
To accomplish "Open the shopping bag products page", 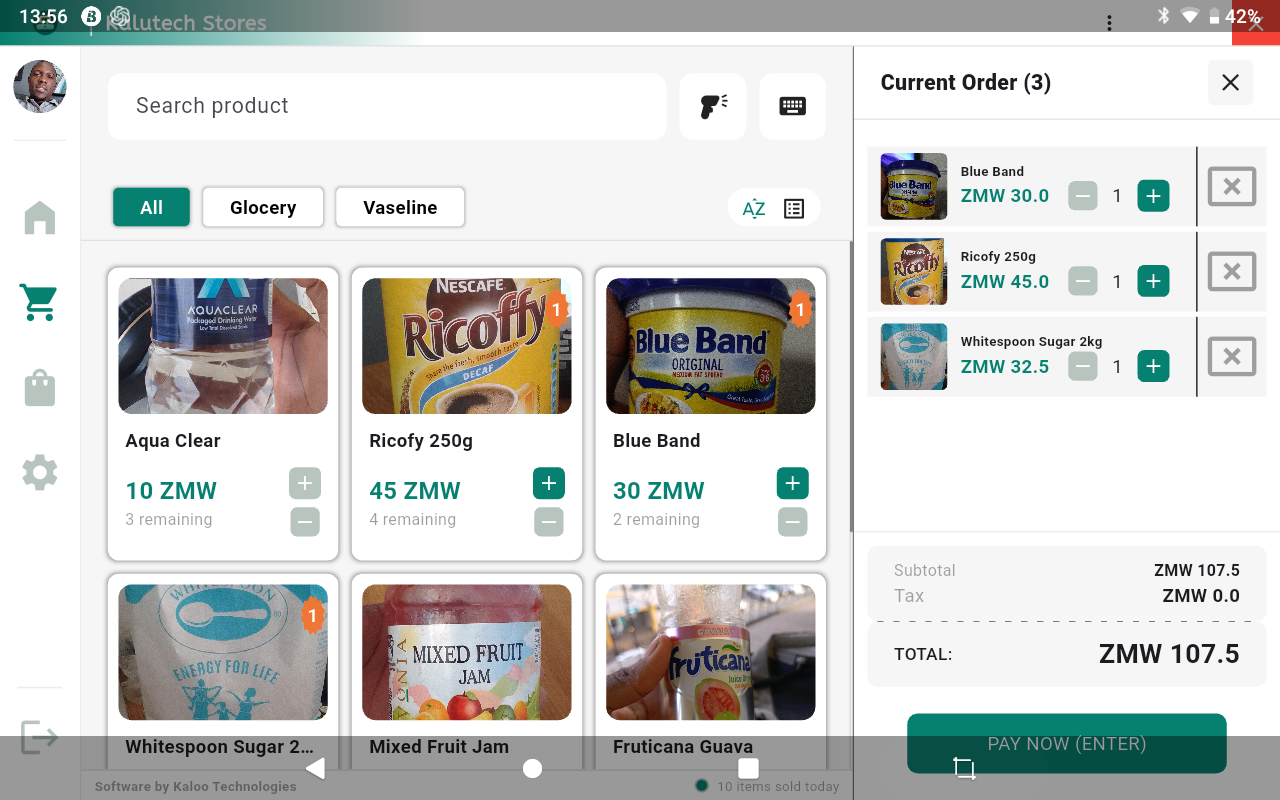I will click(40, 387).
